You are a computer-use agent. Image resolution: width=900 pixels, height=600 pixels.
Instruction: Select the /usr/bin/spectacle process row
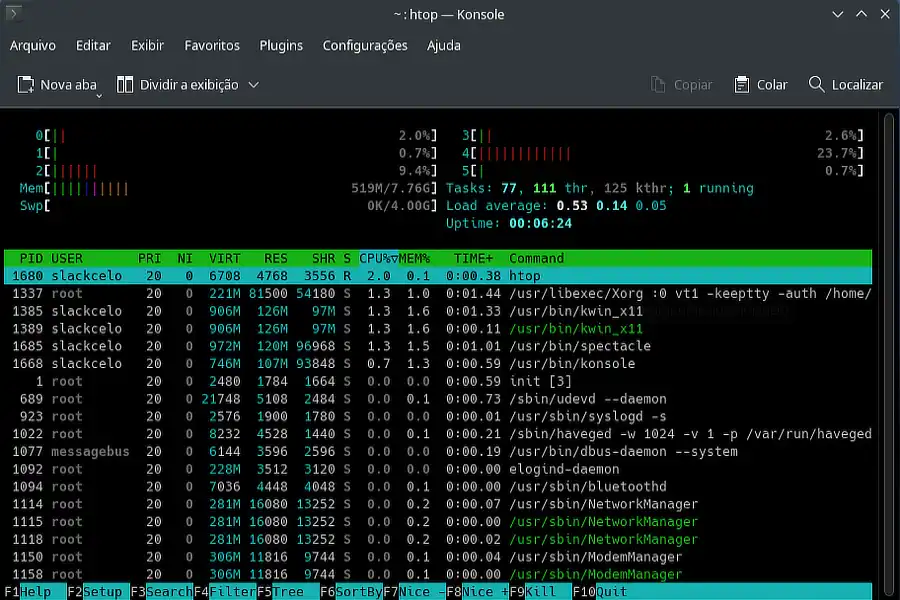[x=438, y=346]
